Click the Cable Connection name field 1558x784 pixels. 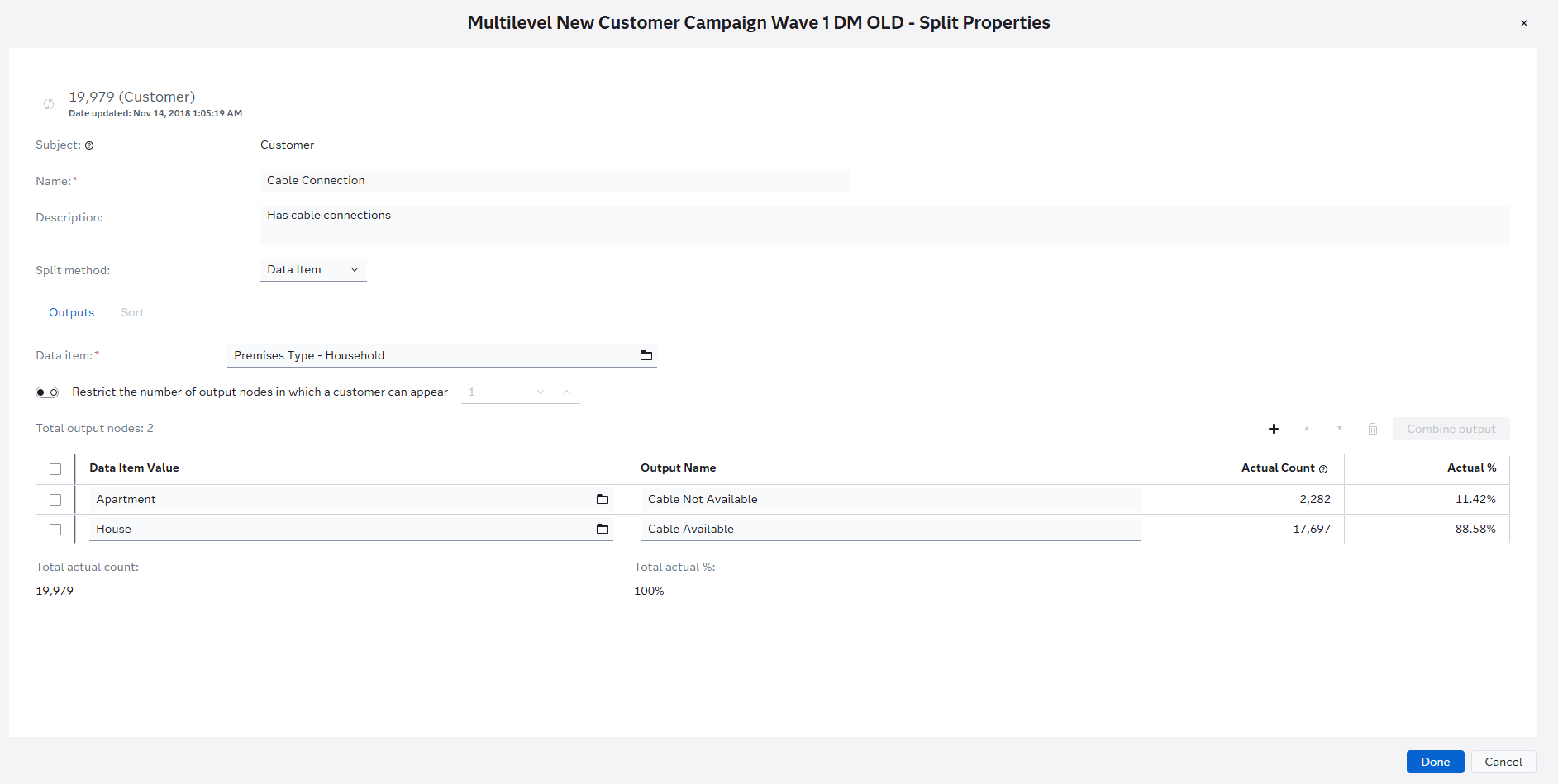pyautogui.click(x=555, y=180)
